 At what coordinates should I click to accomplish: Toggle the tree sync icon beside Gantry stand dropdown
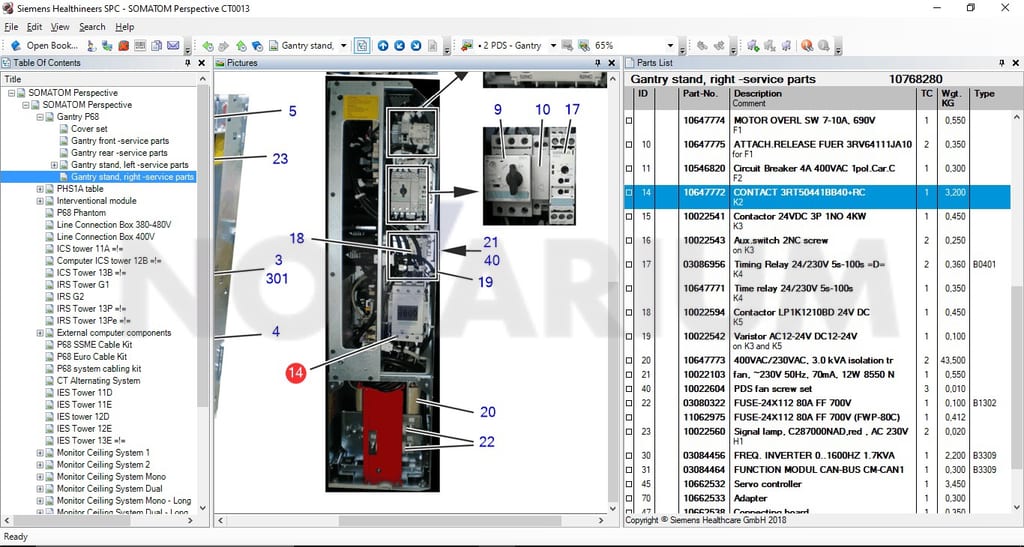pos(362,46)
